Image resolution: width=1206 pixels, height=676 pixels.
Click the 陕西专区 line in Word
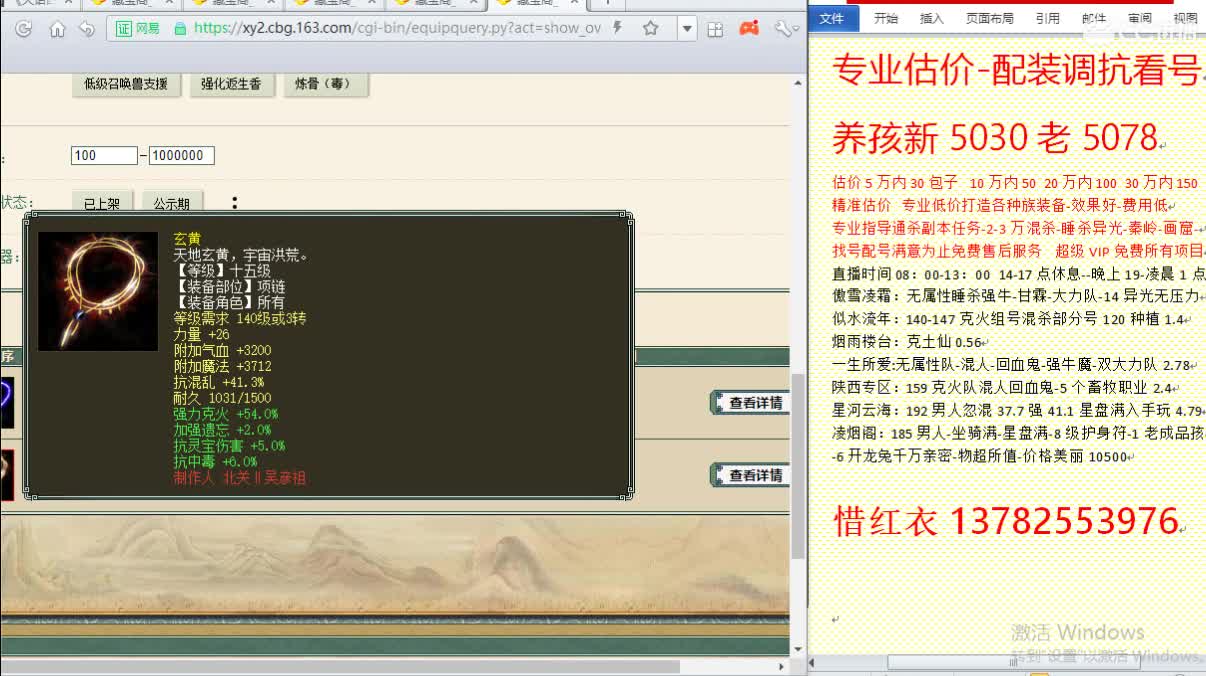pos(1003,388)
